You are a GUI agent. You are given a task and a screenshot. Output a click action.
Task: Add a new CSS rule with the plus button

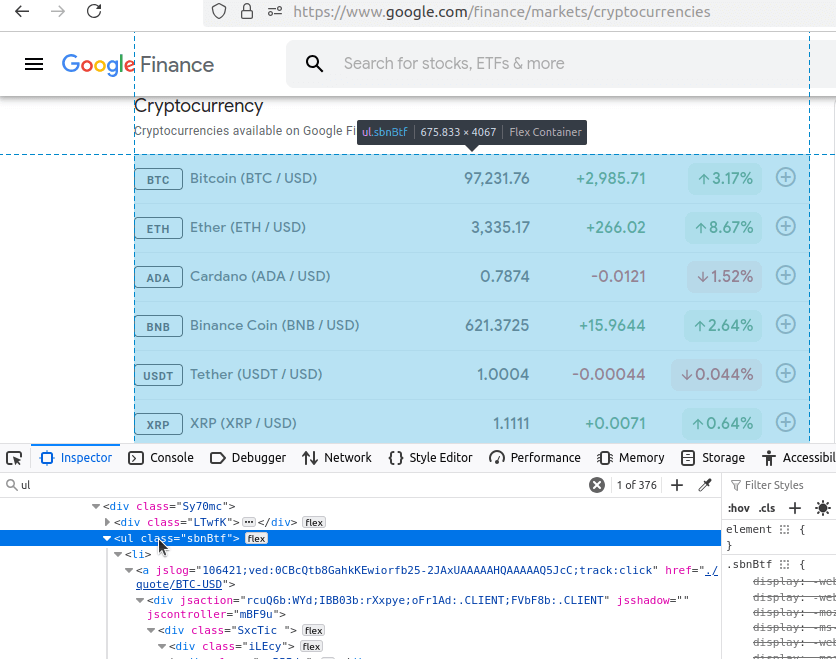pyautogui.click(x=795, y=508)
